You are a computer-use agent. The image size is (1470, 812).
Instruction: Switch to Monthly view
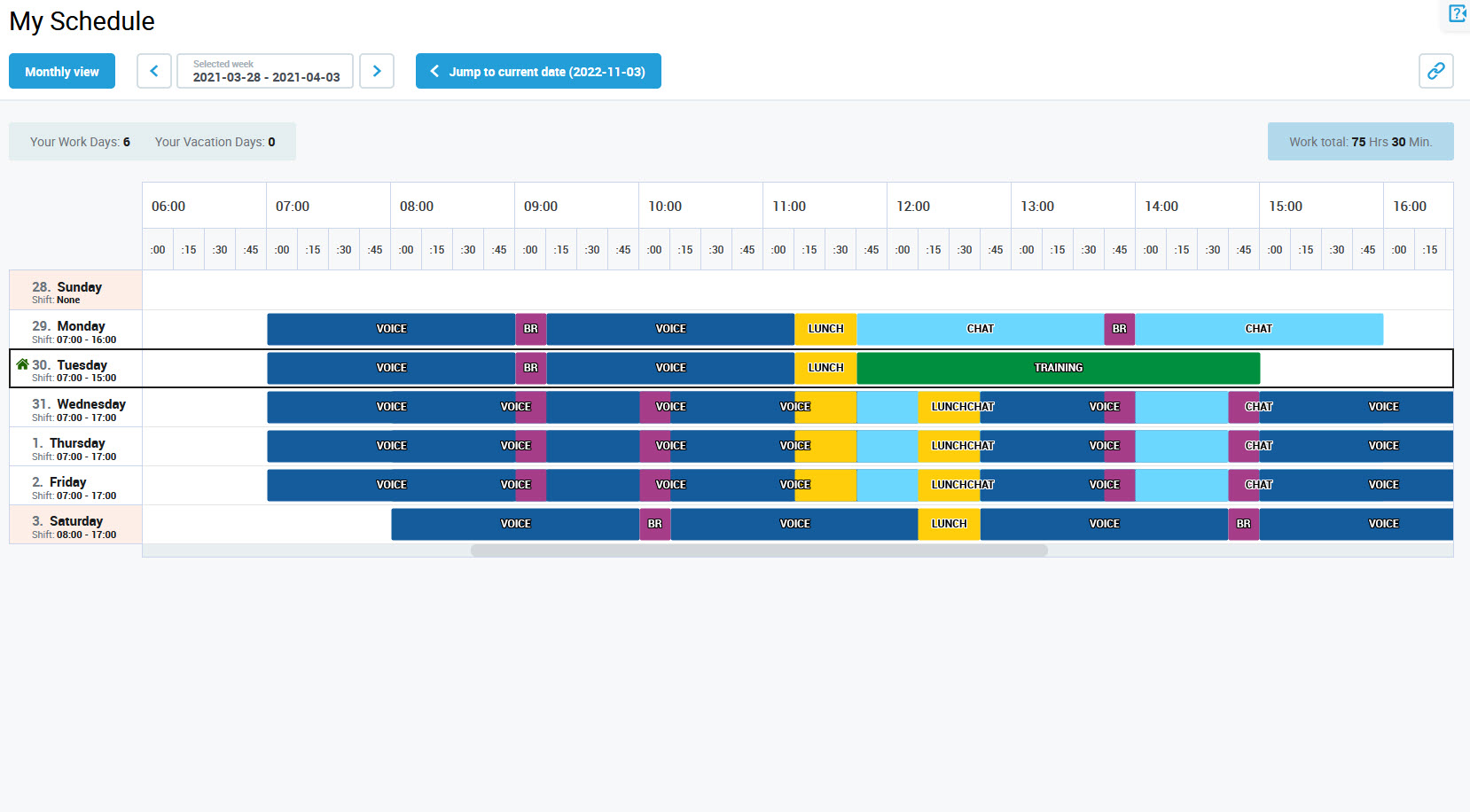[62, 71]
